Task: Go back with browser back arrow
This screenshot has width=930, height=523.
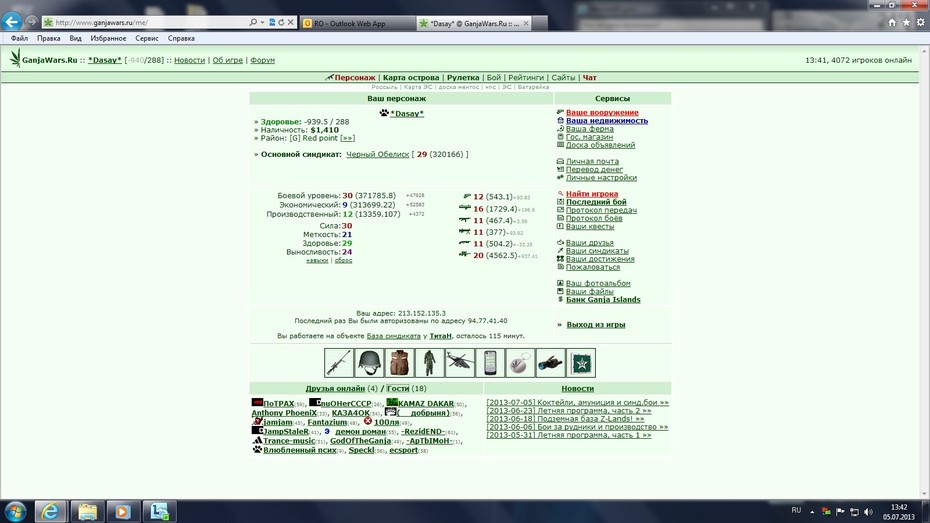Action: [x=11, y=22]
